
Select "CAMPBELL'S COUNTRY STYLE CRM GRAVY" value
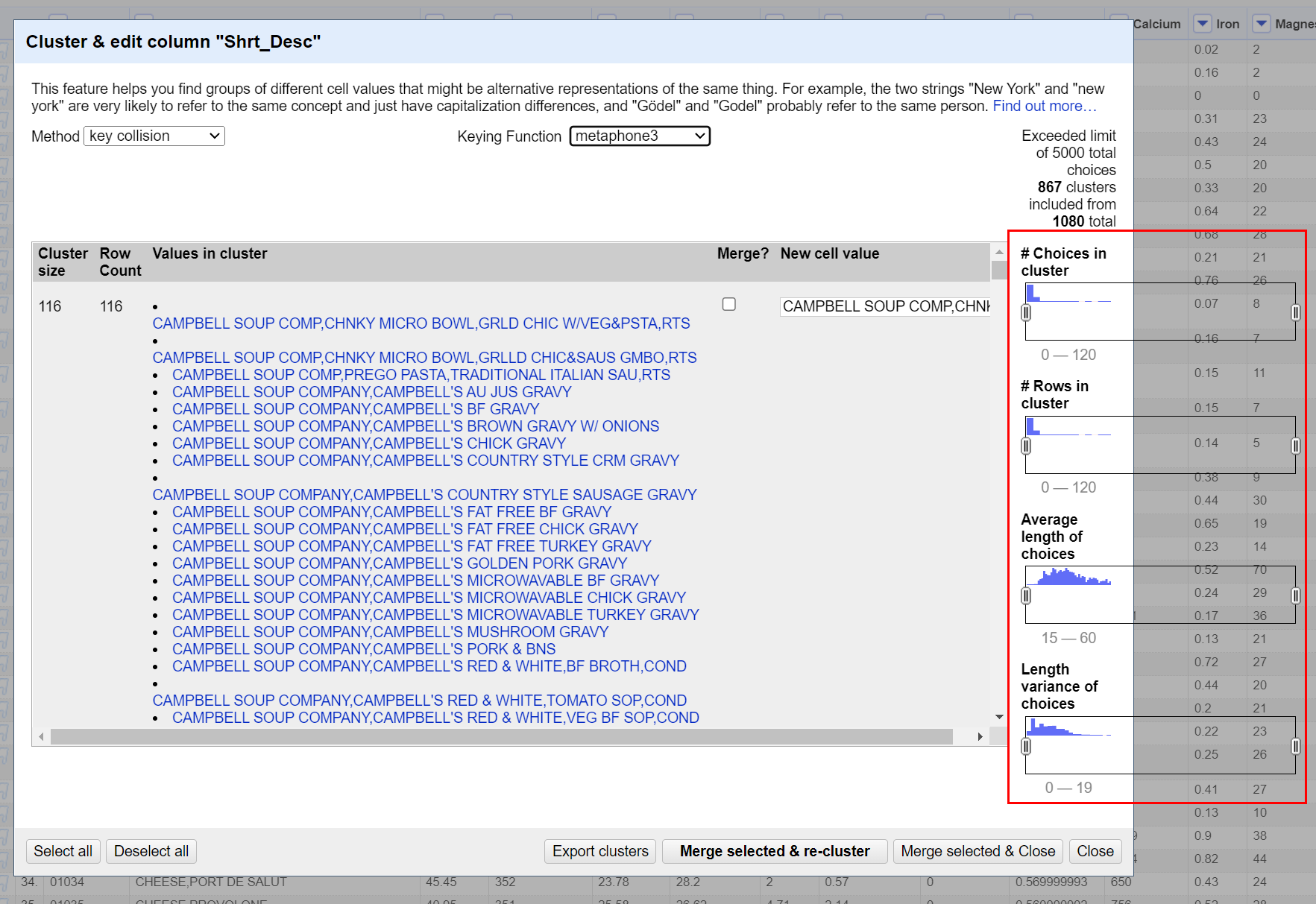click(426, 461)
